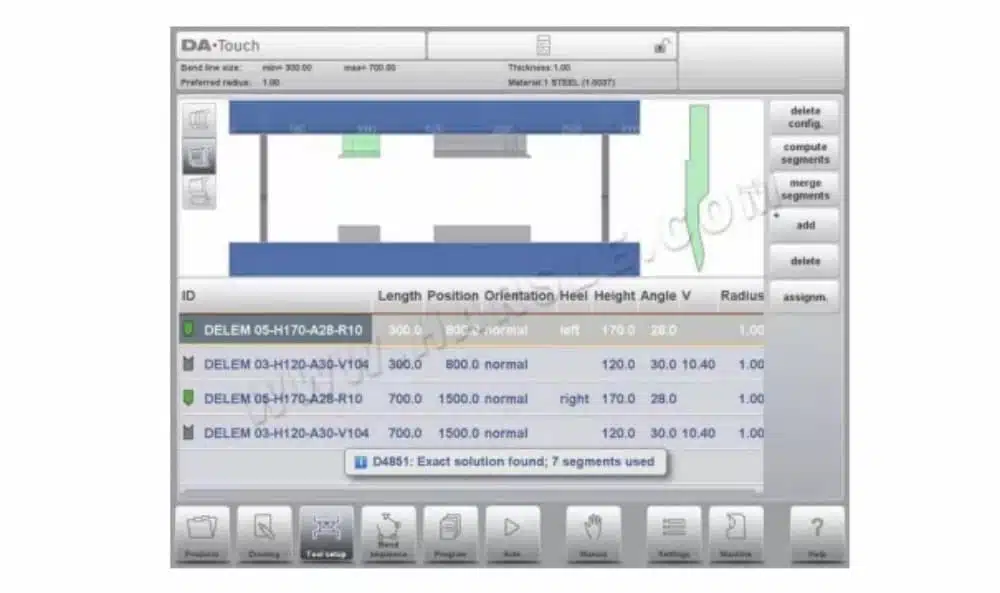Switch to Manual mode hand icon

pyautogui.click(x=593, y=534)
